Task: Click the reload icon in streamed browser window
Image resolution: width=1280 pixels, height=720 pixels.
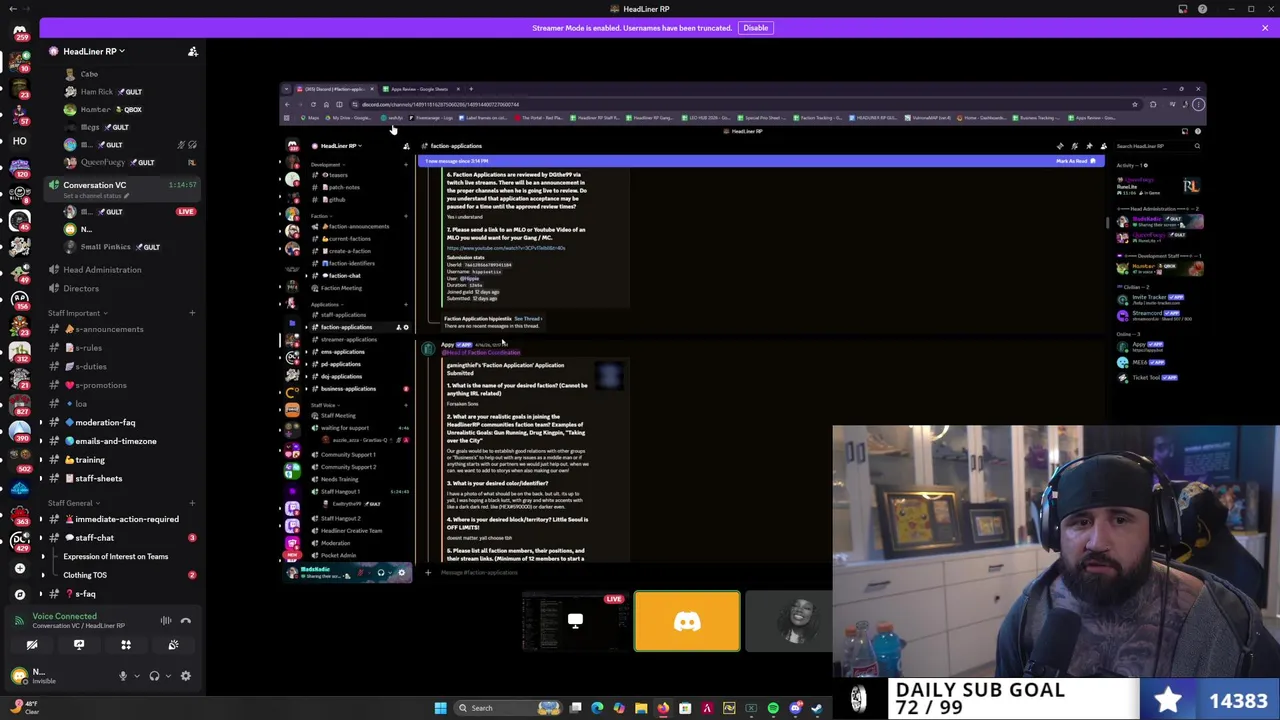Action: click(313, 104)
